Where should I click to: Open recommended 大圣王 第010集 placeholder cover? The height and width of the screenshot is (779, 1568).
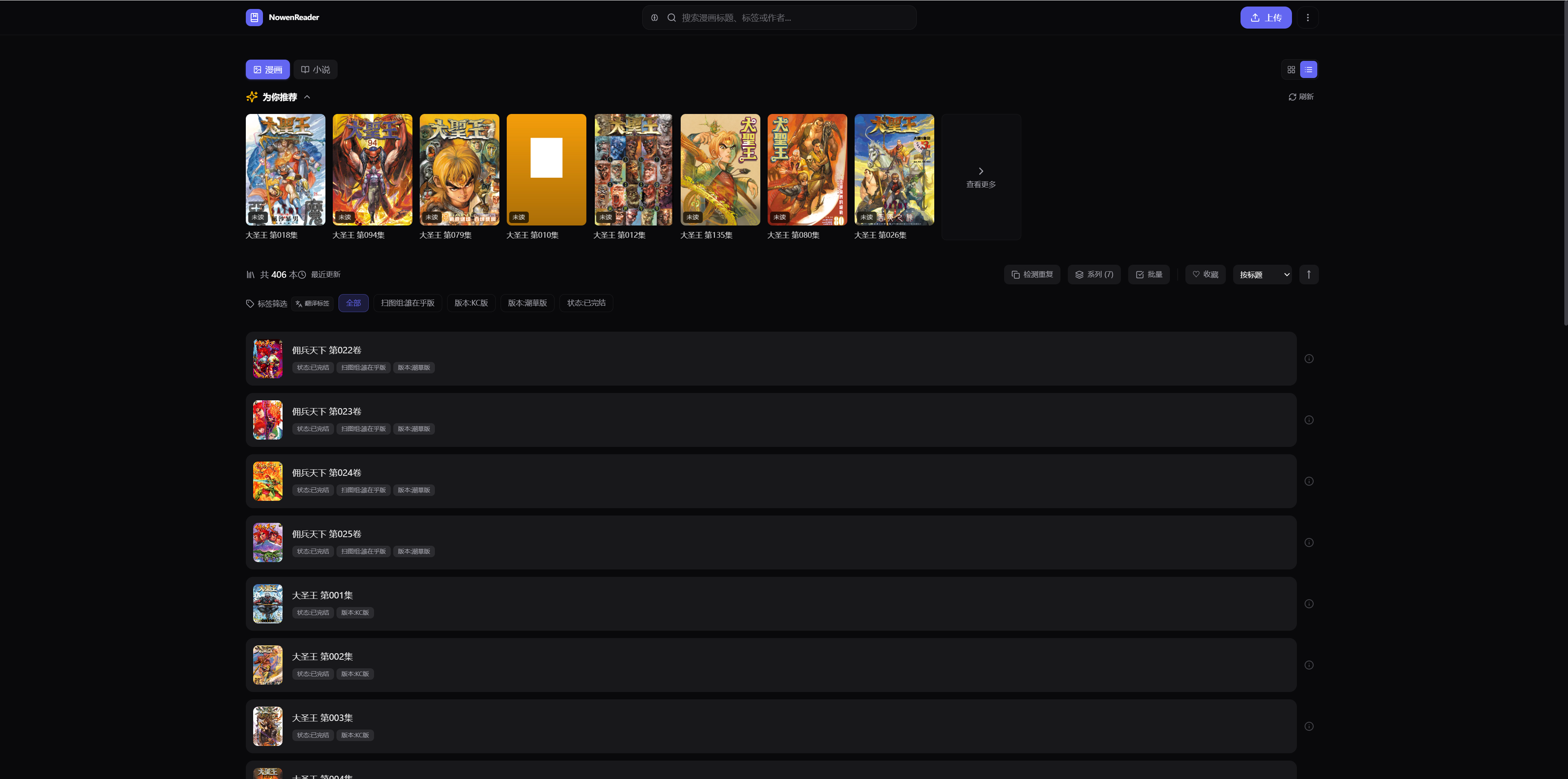click(x=547, y=170)
